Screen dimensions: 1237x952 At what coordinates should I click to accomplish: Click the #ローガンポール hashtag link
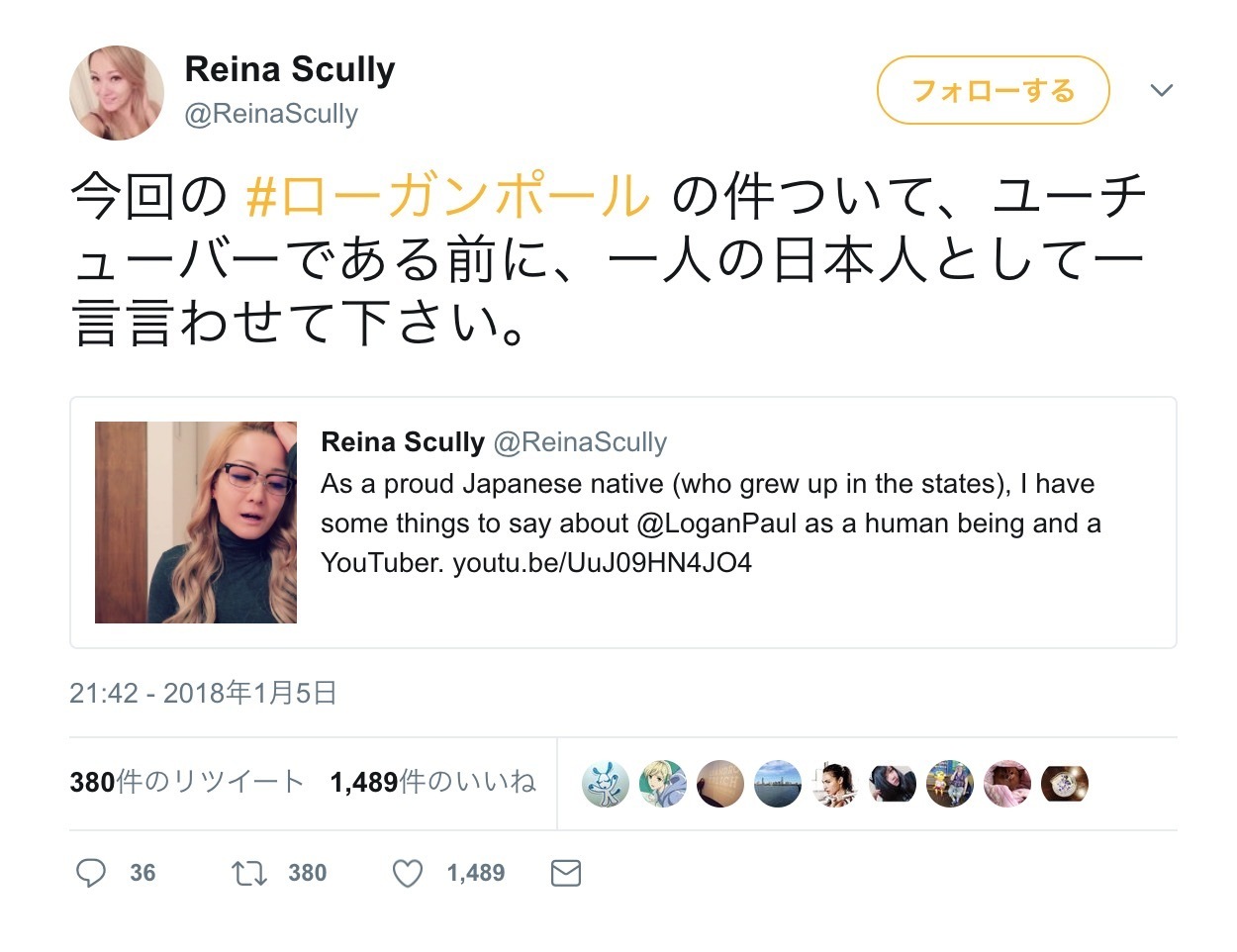pos(447,195)
